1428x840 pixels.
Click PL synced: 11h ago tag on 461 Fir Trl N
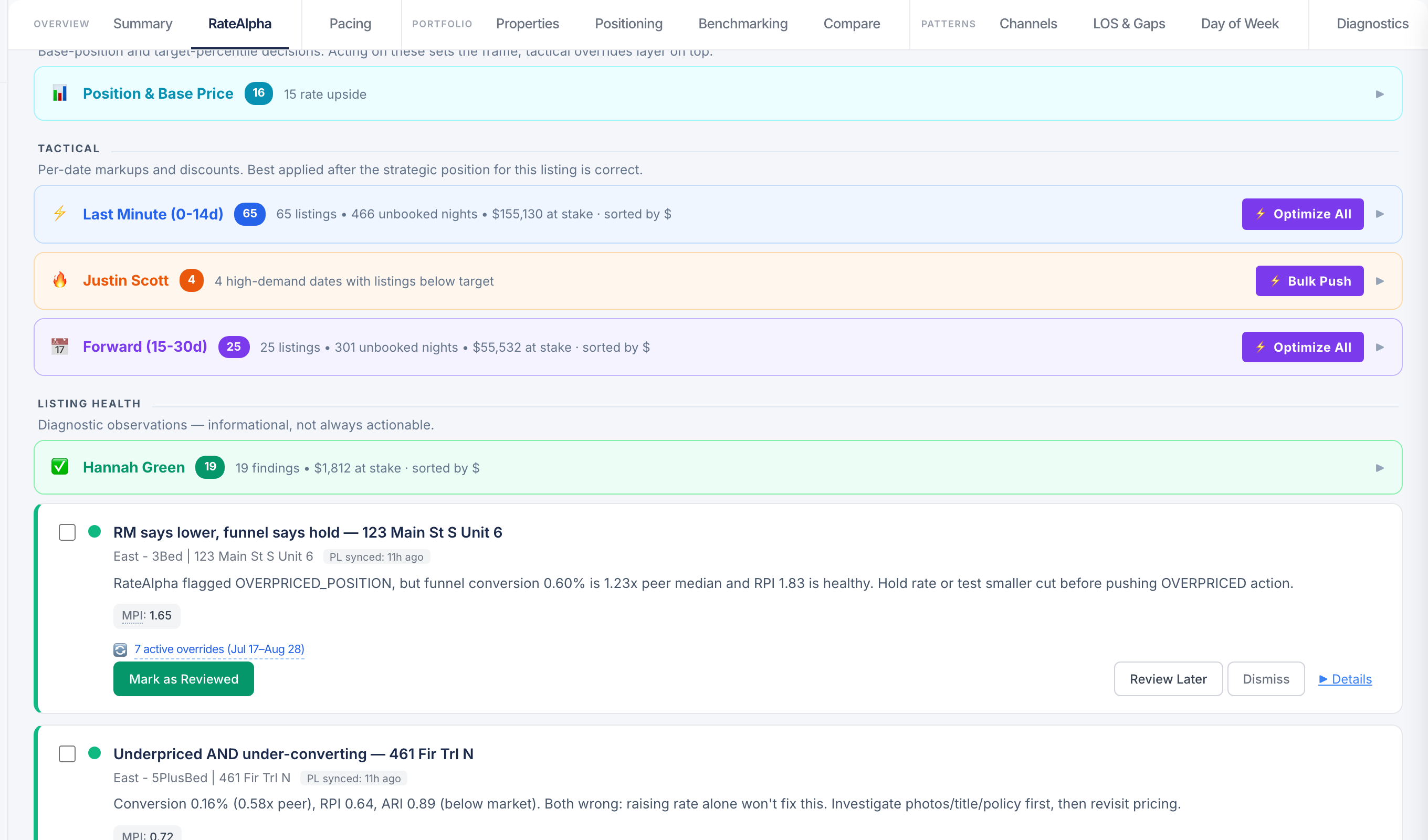click(x=354, y=778)
